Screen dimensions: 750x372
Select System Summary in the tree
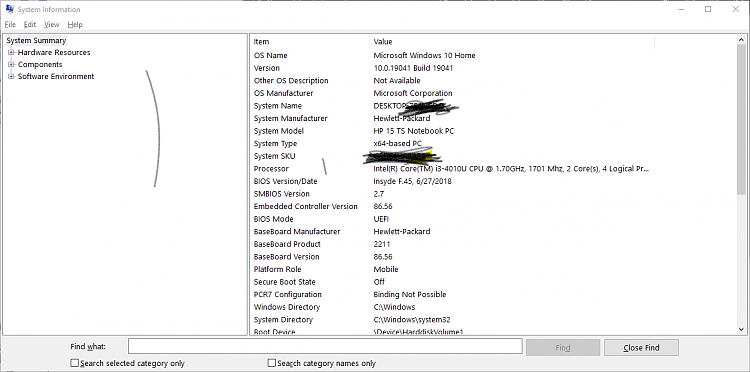[36, 41]
